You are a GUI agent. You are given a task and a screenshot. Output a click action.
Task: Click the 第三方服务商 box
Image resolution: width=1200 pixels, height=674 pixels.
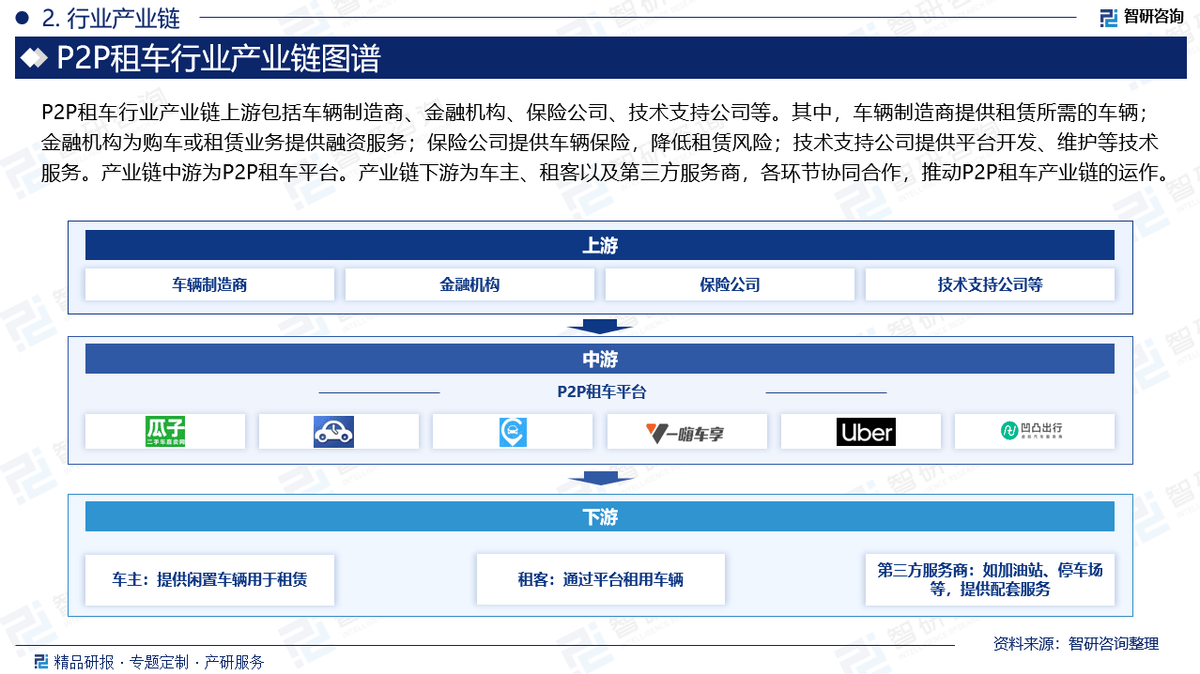point(990,579)
